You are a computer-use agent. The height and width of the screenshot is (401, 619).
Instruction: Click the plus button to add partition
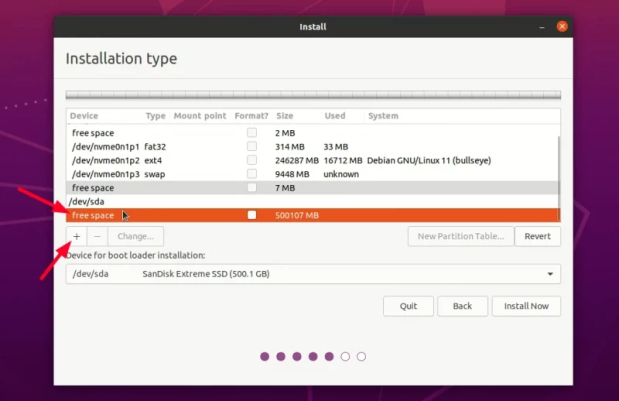[76, 237]
